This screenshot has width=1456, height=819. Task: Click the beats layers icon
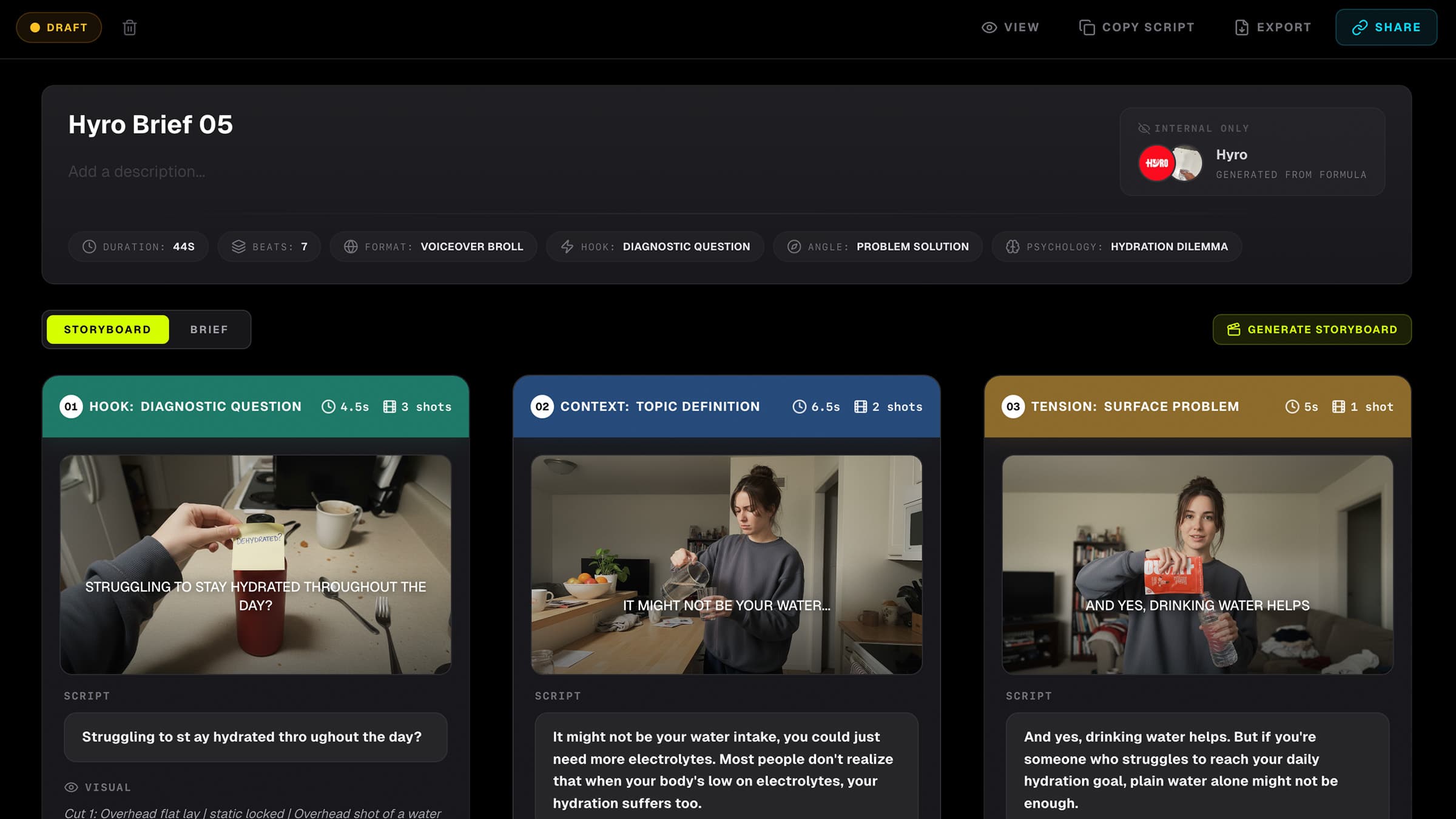click(x=238, y=247)
